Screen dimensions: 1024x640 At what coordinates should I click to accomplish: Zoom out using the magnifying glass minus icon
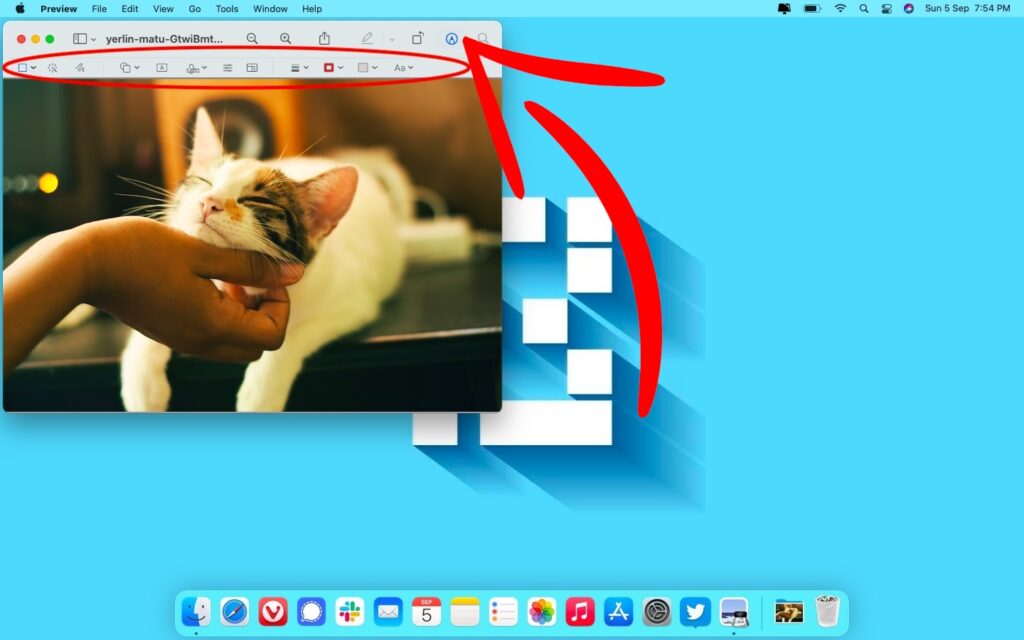[x=252, y=38]
